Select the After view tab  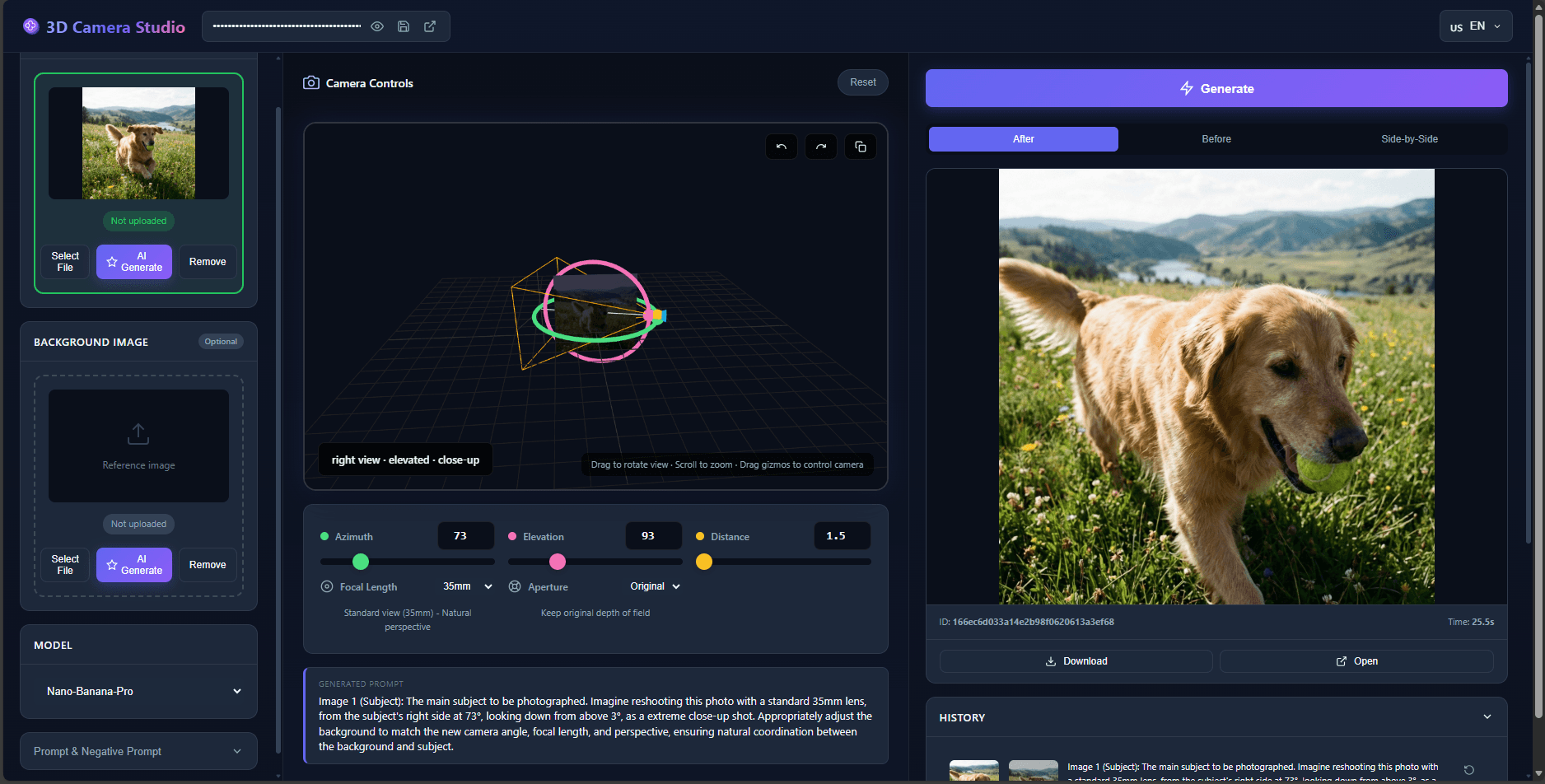tap(1023, 139)
